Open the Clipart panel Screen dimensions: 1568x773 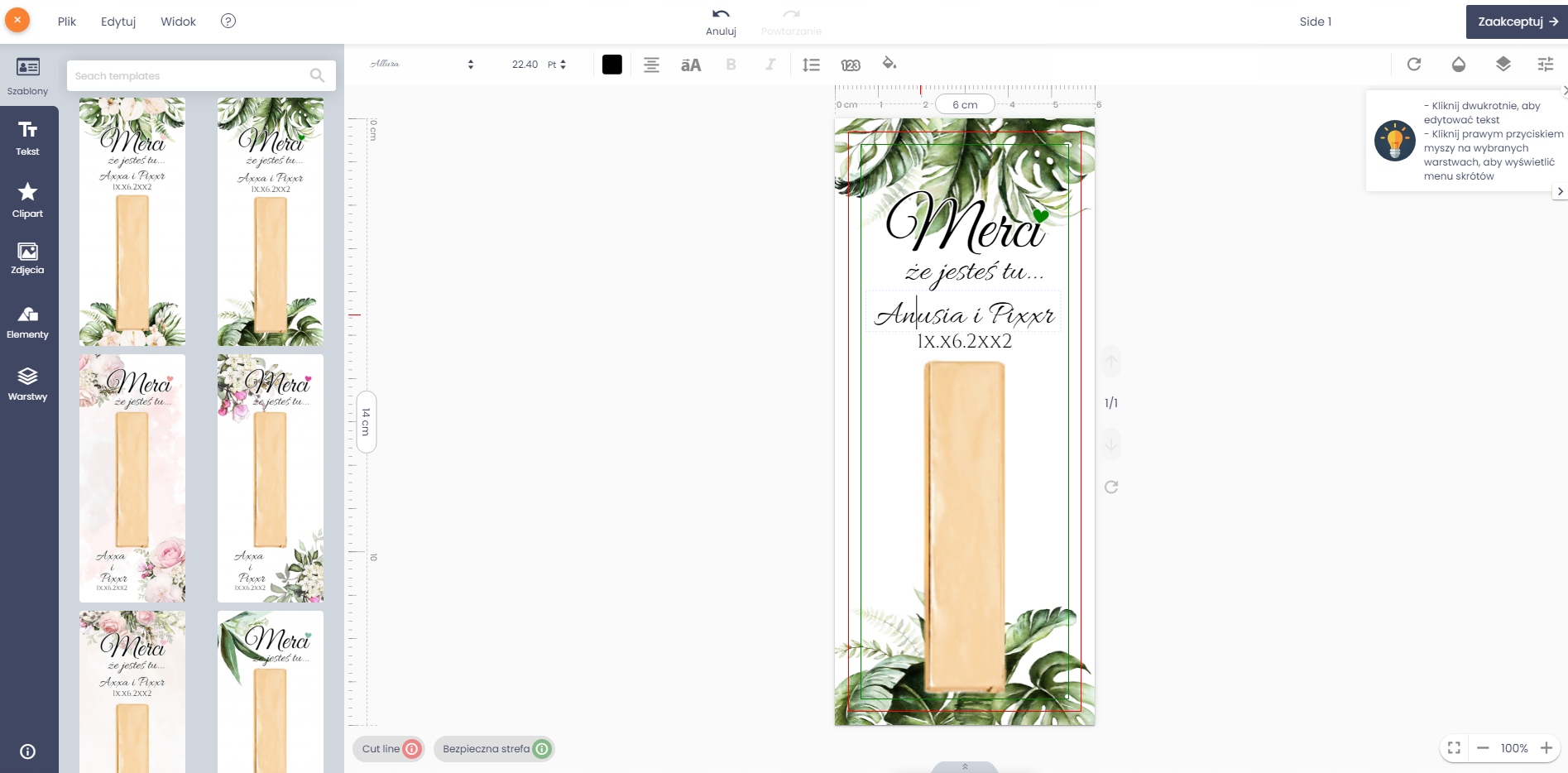tap(28, 199)
